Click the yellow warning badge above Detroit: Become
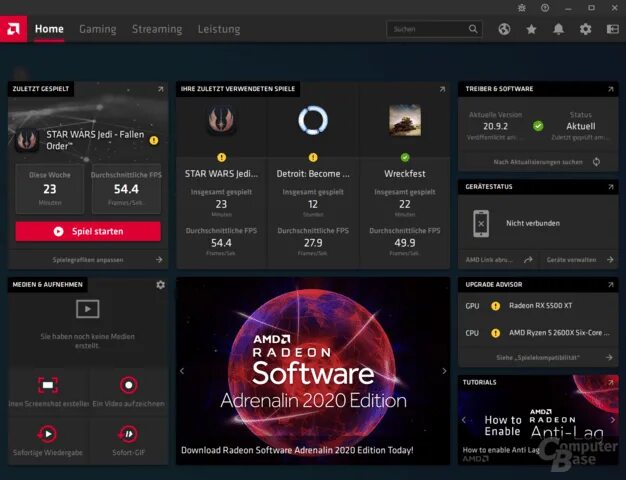The image size is (626, 480). click(313, 157)
